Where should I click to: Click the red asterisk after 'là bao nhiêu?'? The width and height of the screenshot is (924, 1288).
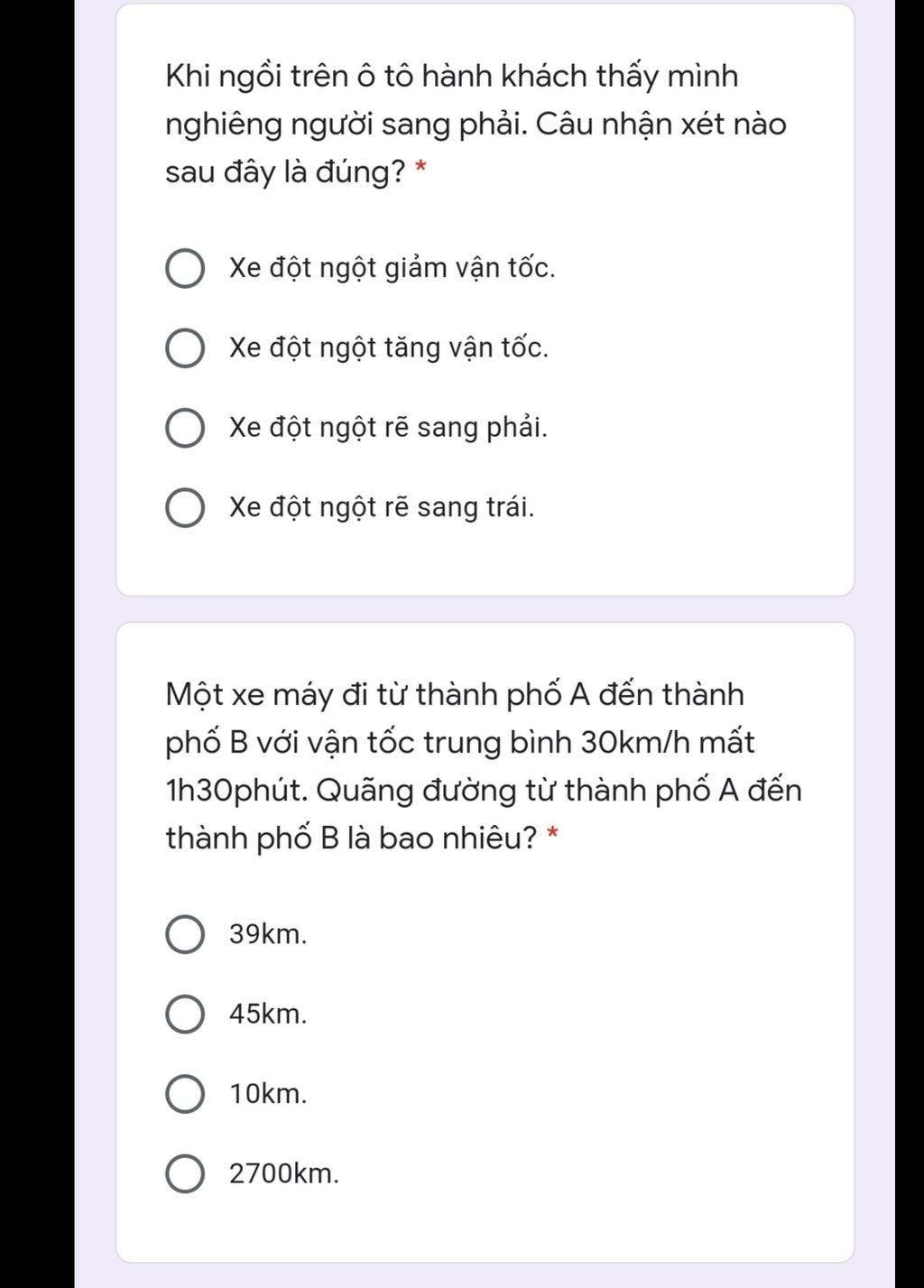click(552, 834)
